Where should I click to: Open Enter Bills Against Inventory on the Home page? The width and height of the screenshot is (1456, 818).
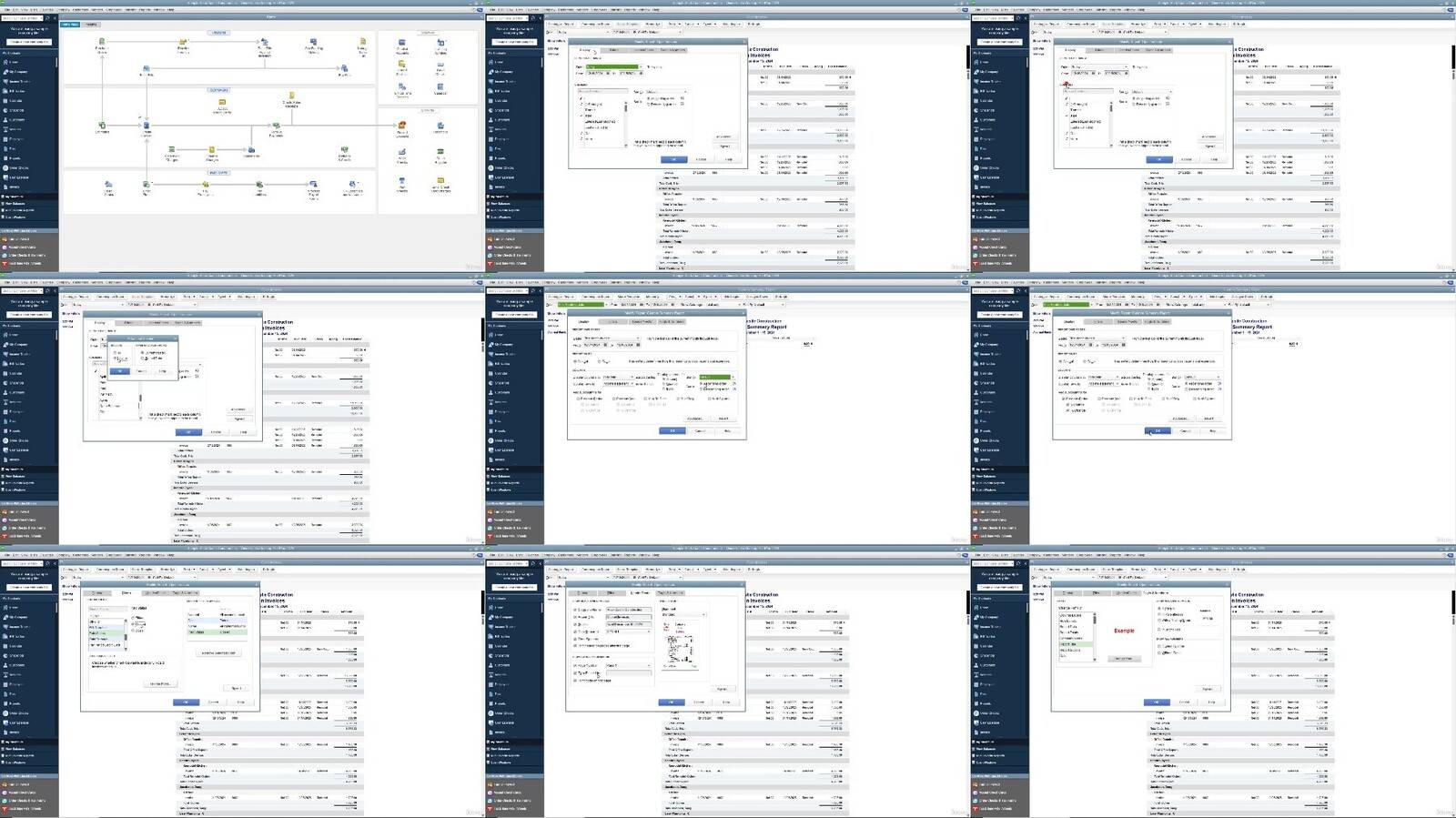(265, 44)
